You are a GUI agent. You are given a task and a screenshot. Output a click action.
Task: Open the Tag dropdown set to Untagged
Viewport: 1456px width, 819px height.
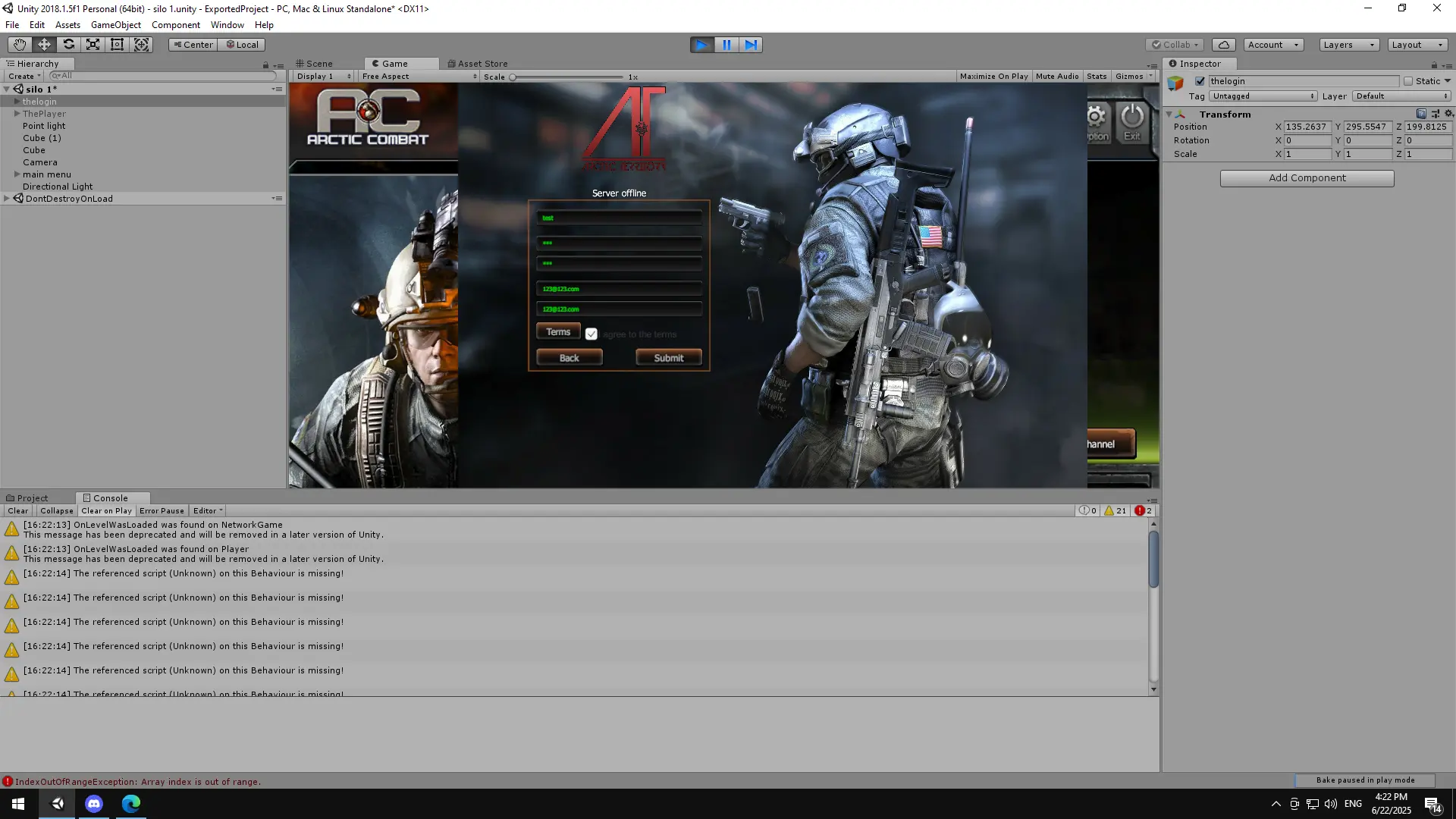(1263, 96)
